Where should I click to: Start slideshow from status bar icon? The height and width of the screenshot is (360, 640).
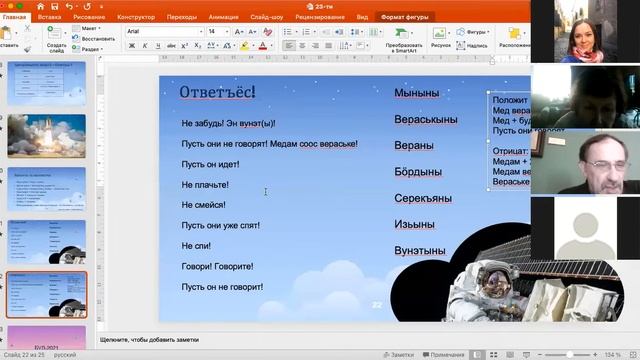click(x=527, y=355)
